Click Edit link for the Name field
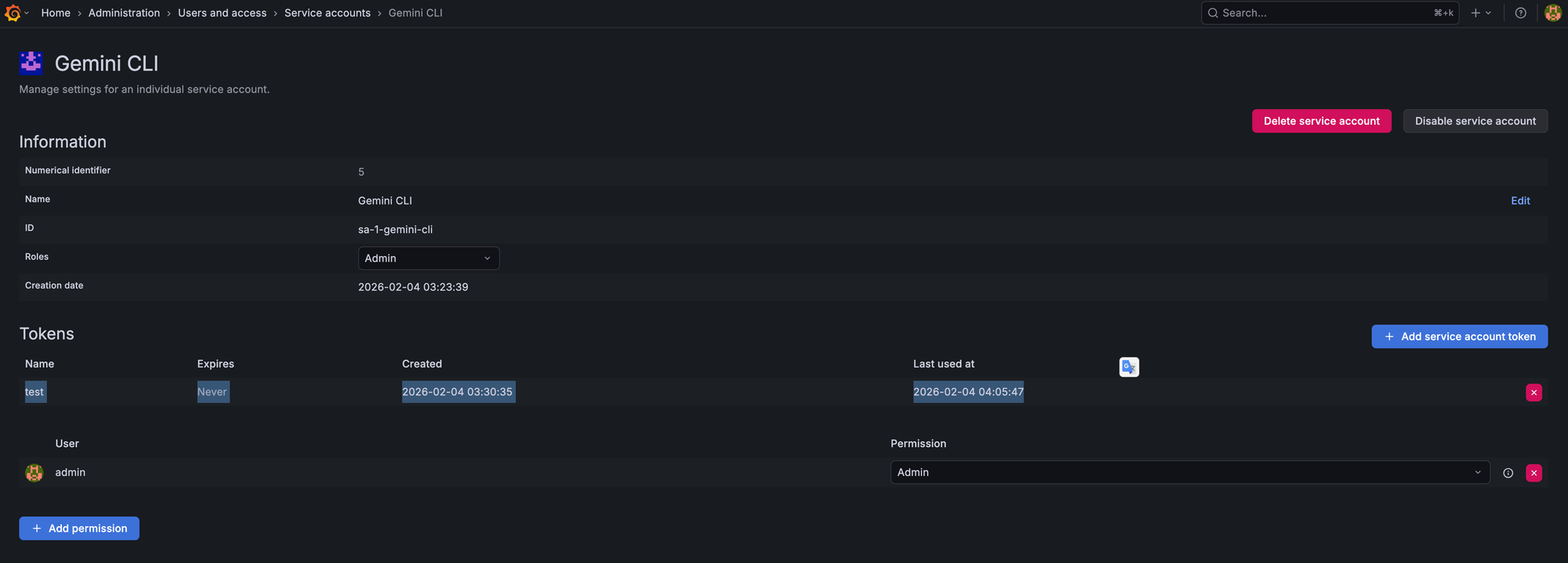1568x563 pixels. click(1520, 201)
